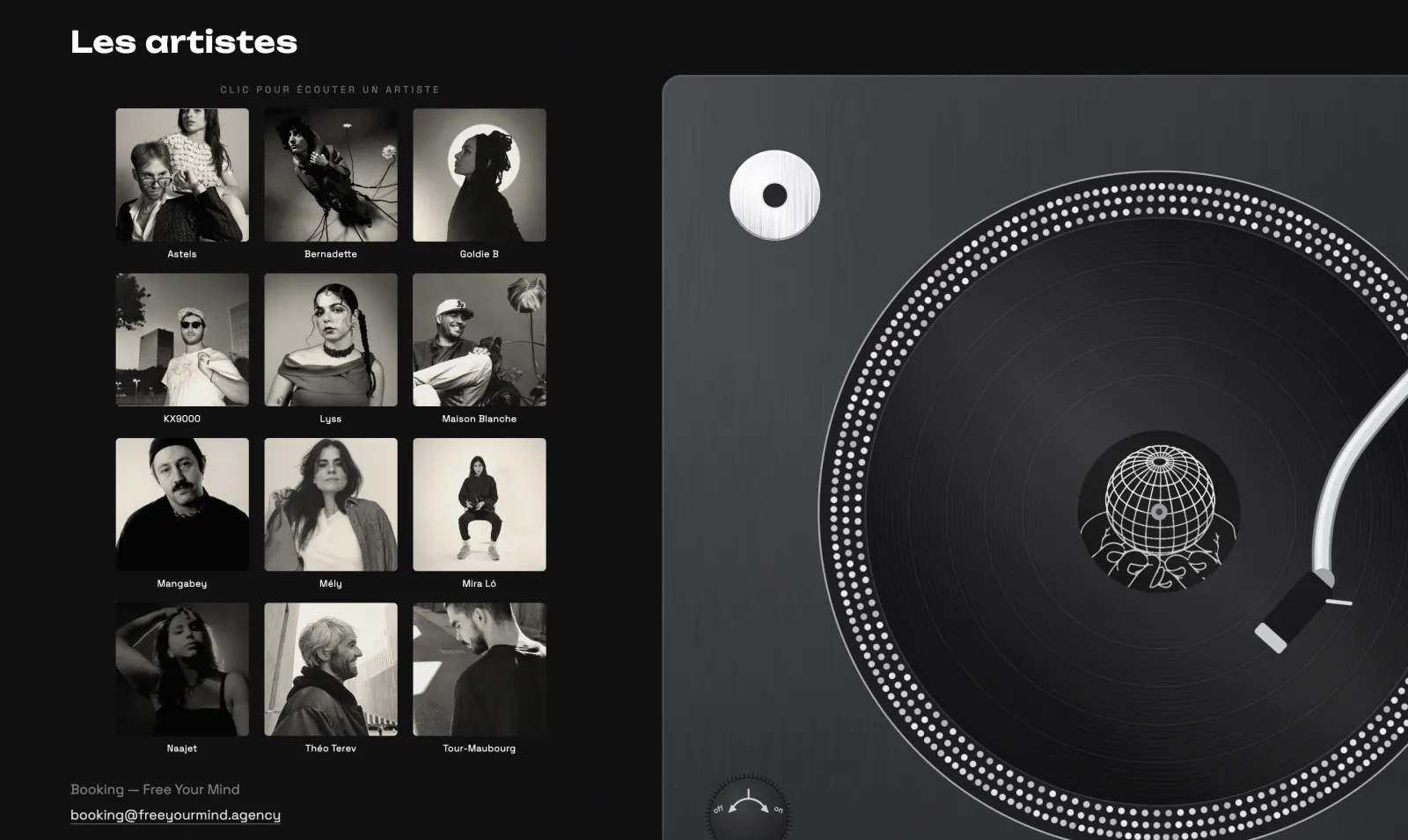Click the Maison Blanche caption
The height and width of the screenshot is (840, 1408).
coord(480,419)
